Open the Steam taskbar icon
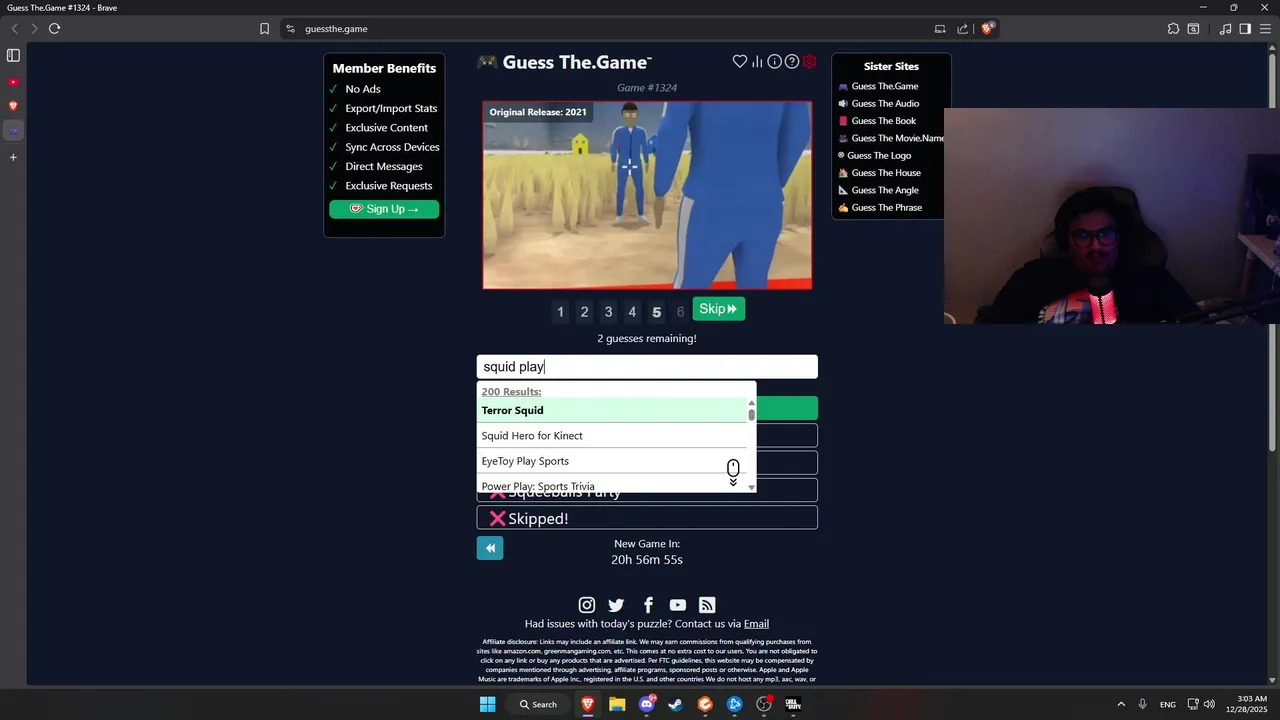The width and height of the screenshot is (1280, 720). [675, 704]
